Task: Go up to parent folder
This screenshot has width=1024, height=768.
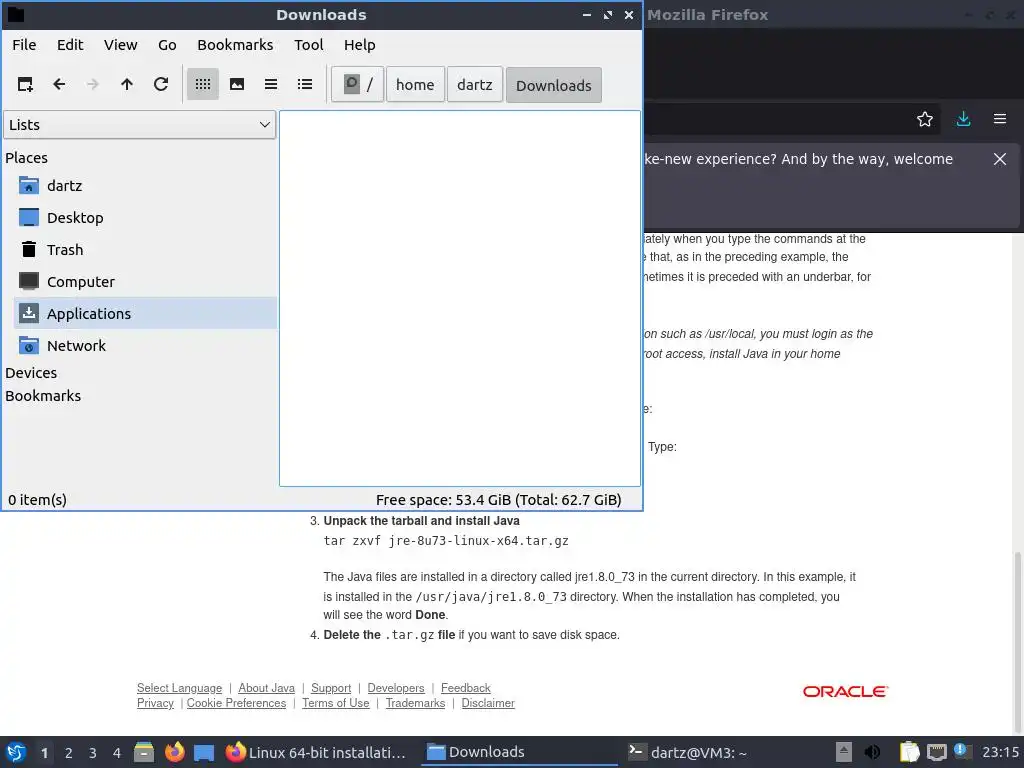Action: click(127, 84)
